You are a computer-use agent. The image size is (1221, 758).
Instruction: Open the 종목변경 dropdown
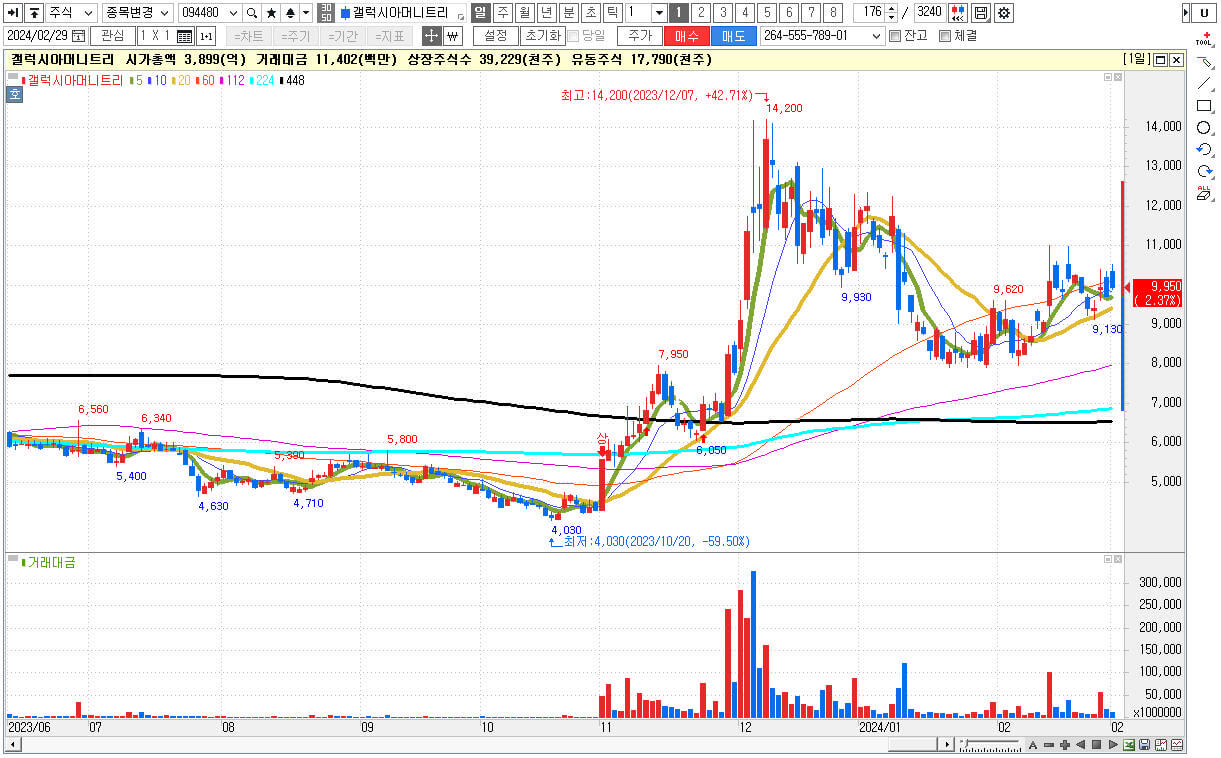pyautogui.click(x=137, y=13)
